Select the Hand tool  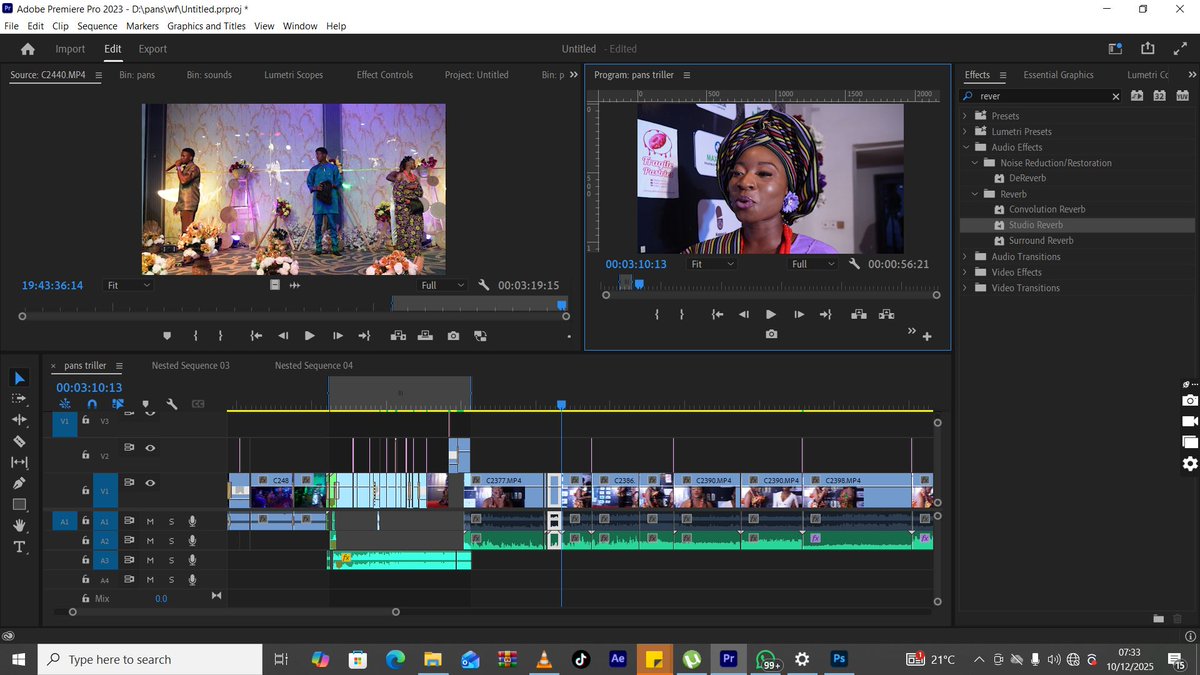pyautogui.click(x=20, y=524)
